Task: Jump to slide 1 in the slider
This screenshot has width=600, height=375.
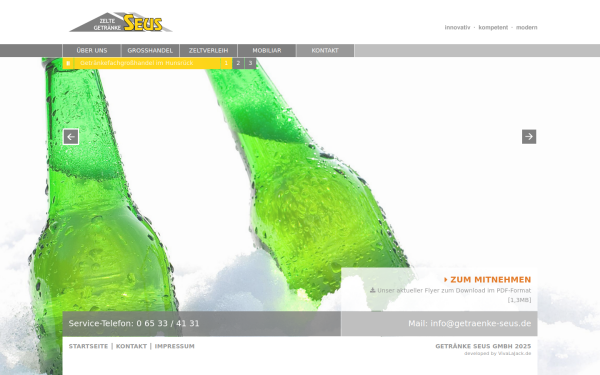Action: [226, 63]
